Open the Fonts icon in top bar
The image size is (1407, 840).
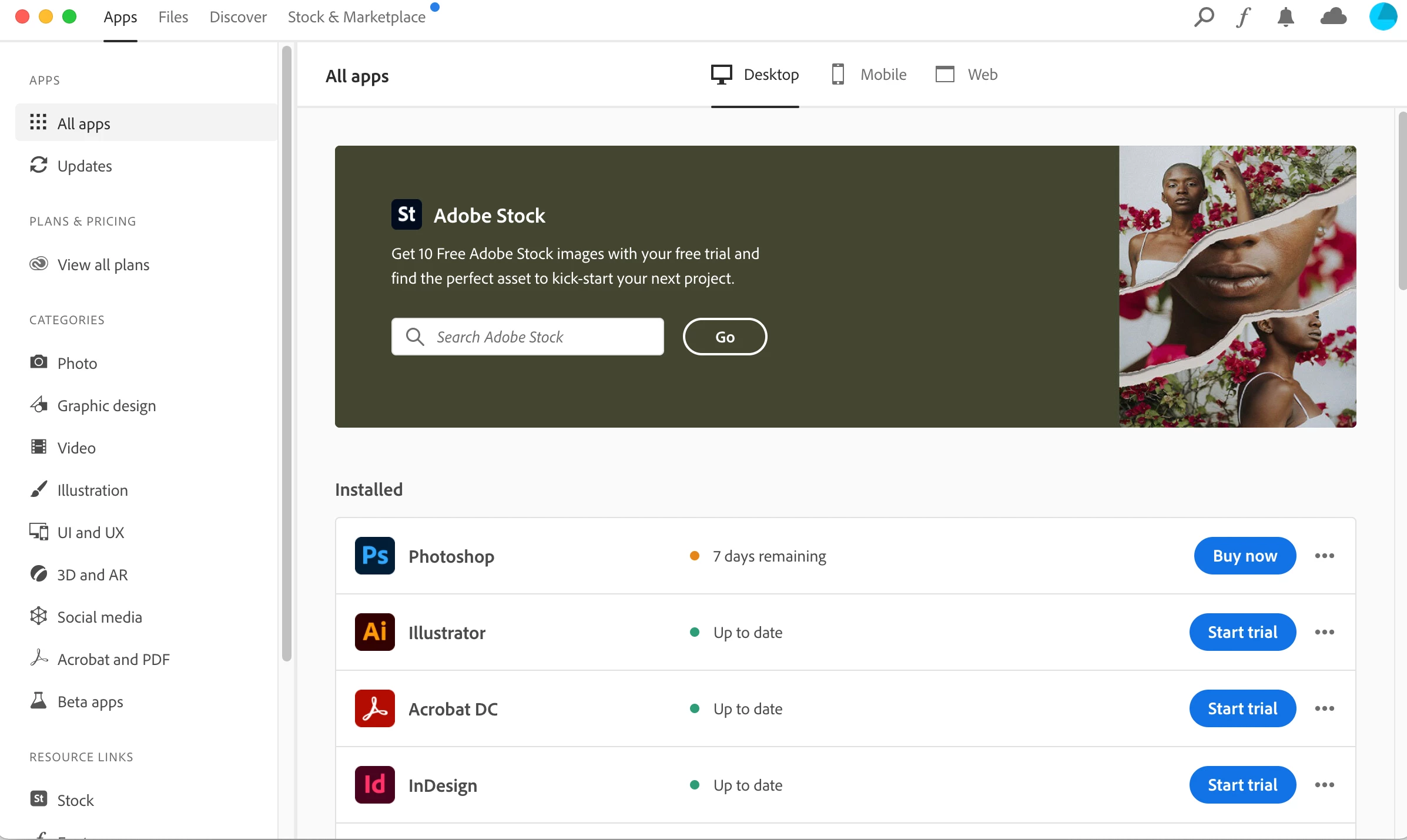pos(1243,17)
